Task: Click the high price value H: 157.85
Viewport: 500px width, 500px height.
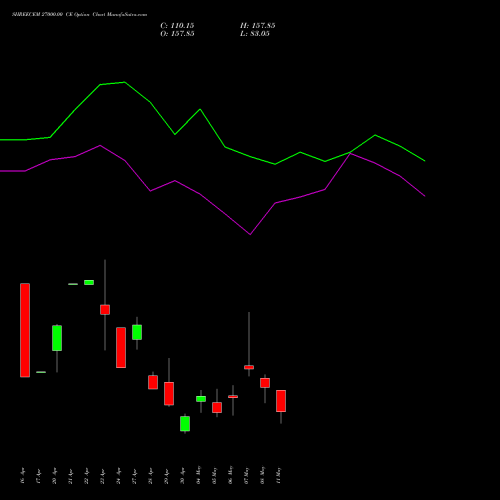Action: pyautogui.click(x=257, y=26)
